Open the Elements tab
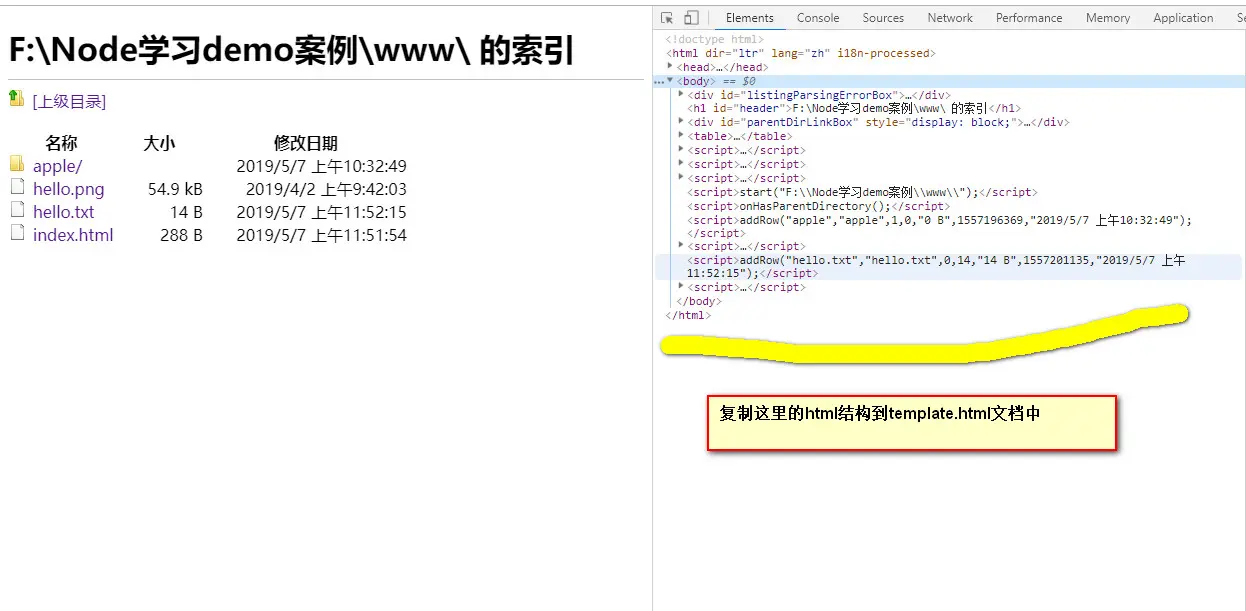This screenshot has width=1246, height=611. coord(750,18)
